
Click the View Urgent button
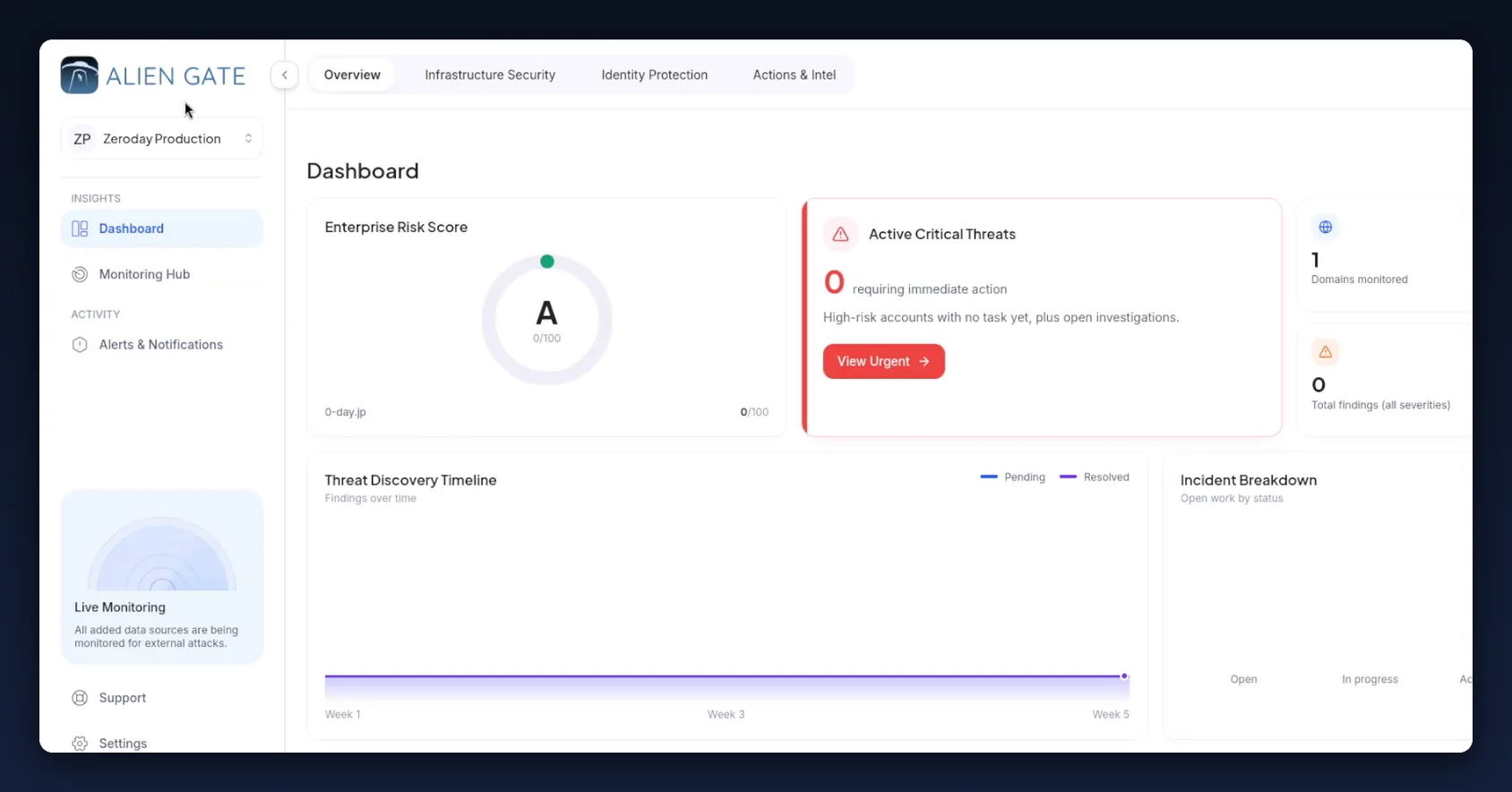(x=884, y=361)
